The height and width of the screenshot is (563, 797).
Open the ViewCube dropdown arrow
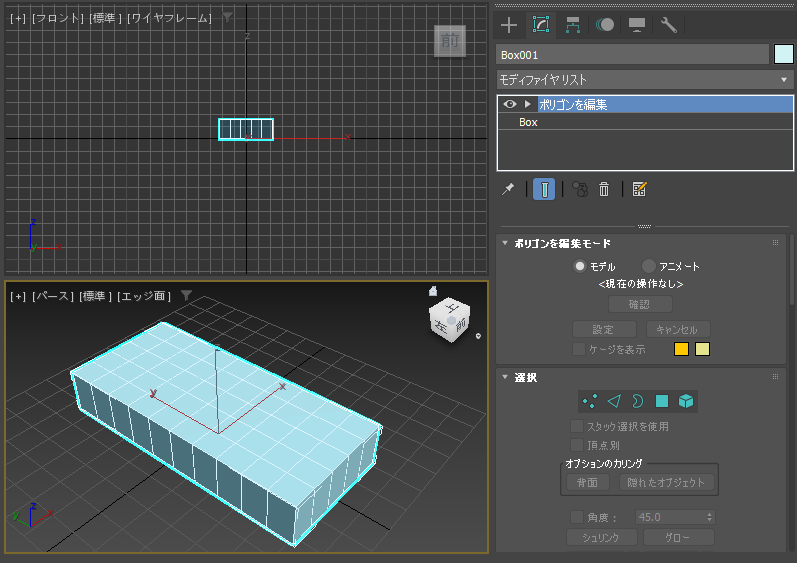(478, 336)
